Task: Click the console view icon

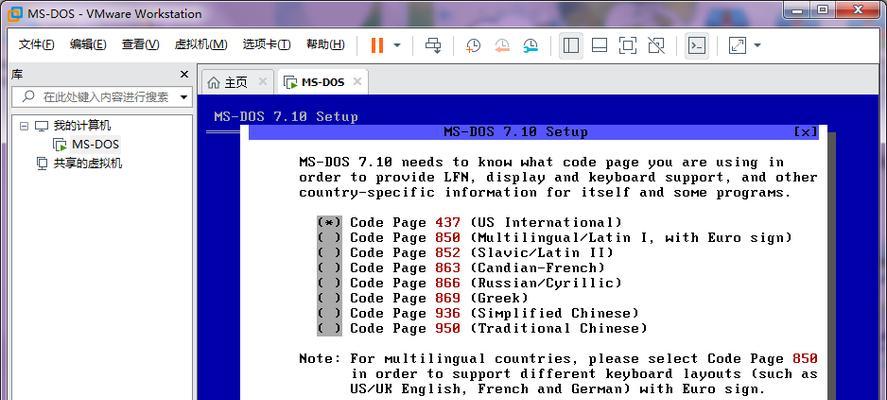Action: coord(697,45)
